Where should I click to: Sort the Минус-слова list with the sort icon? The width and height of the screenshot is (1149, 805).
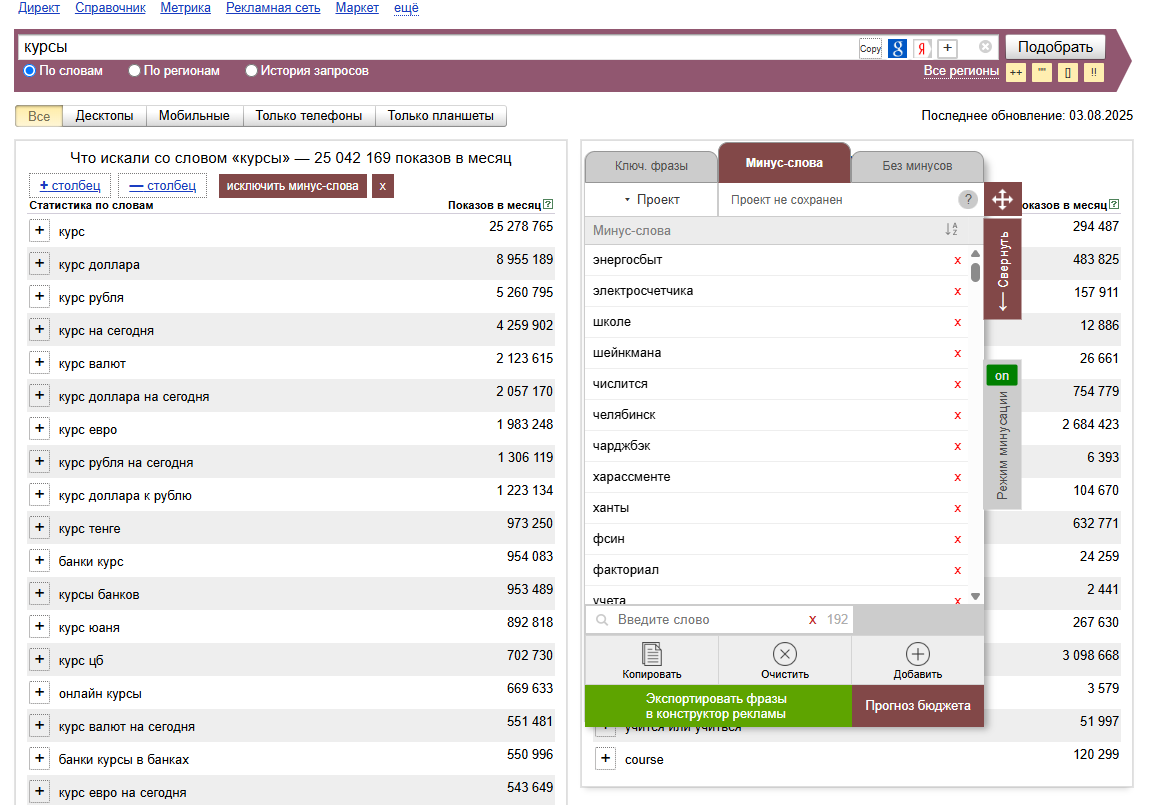(951, 230)
